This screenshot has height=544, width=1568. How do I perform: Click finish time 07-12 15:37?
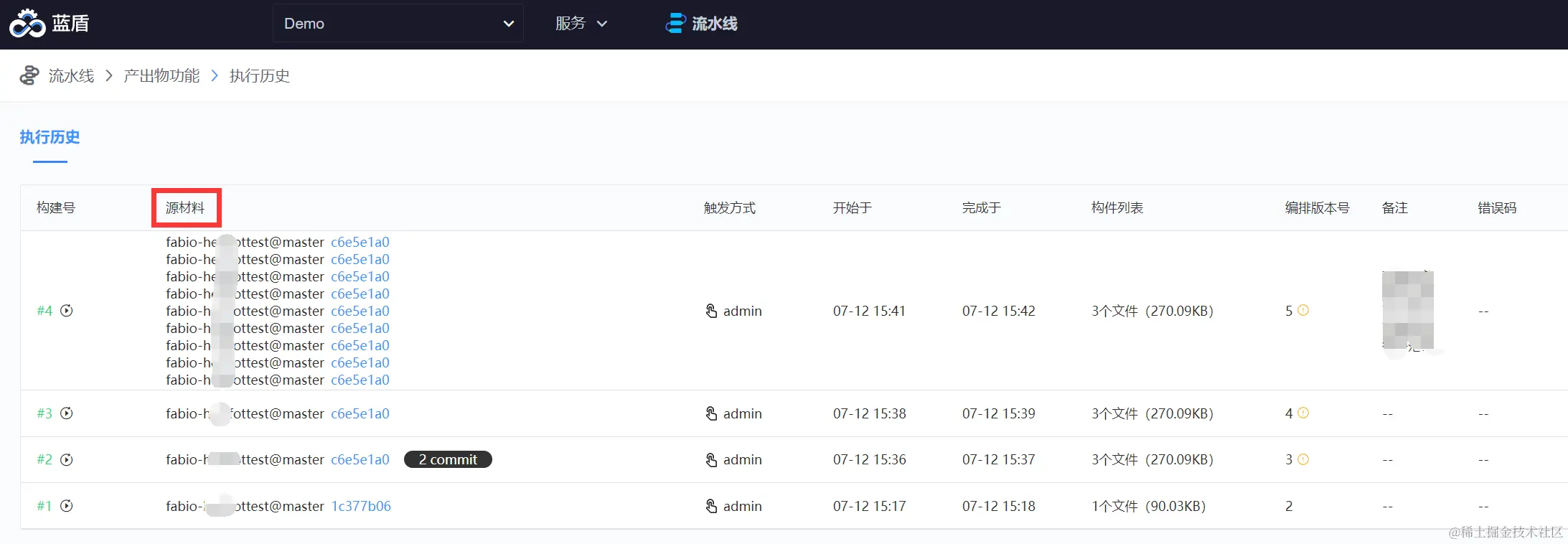[x=999, y=459]
